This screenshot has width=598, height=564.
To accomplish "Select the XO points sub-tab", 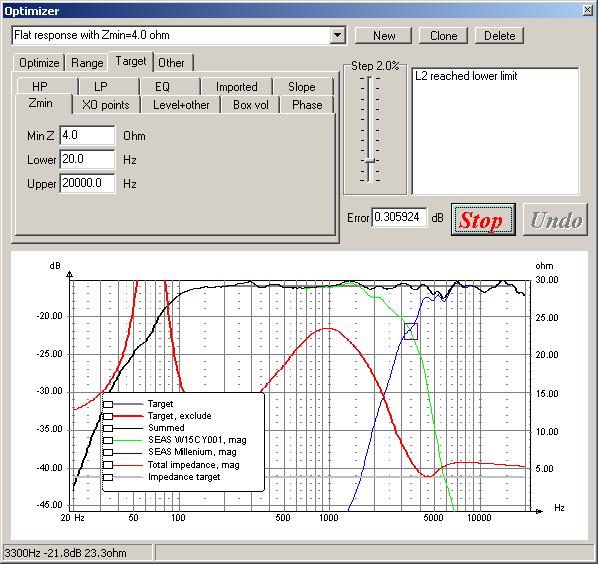I will (x=106, y=105).
